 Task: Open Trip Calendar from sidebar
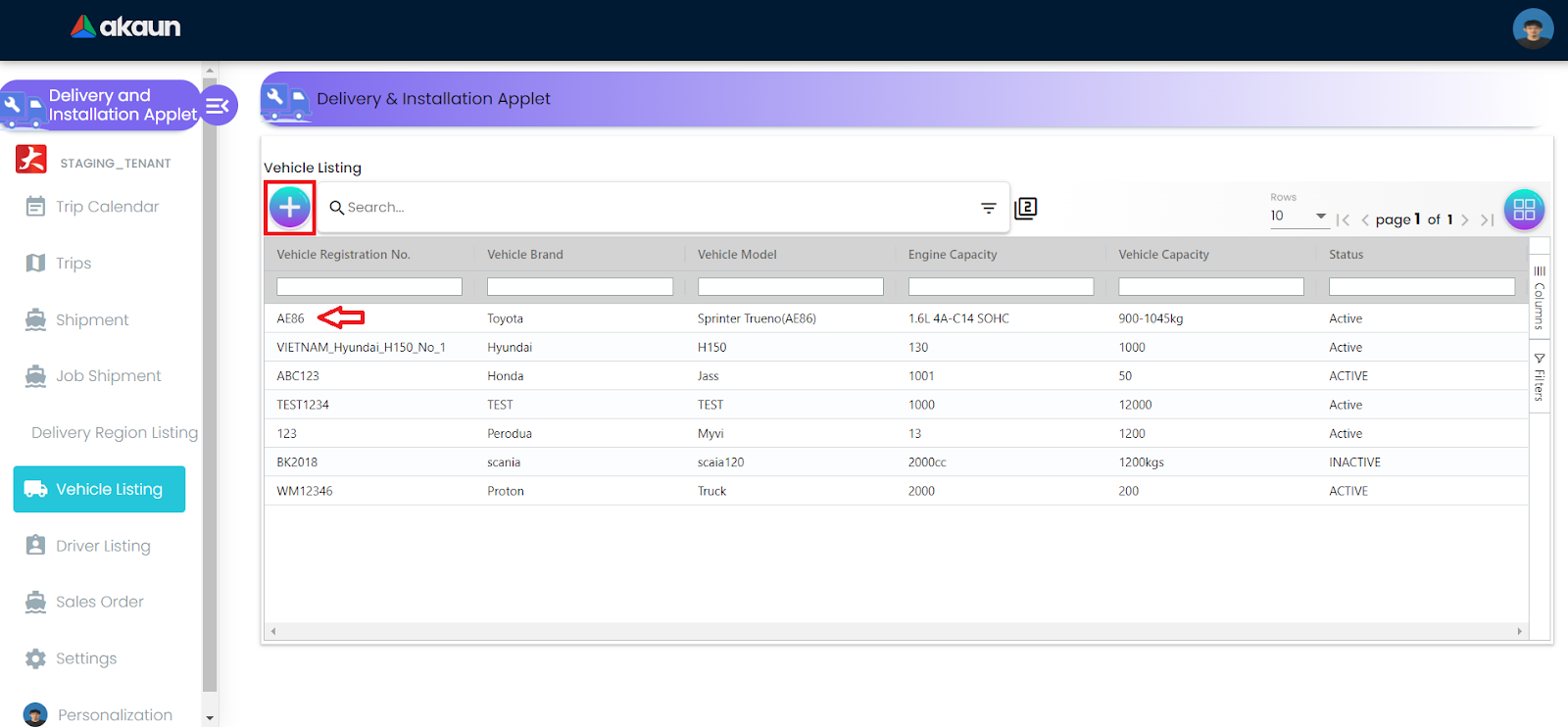pos(107,207)
